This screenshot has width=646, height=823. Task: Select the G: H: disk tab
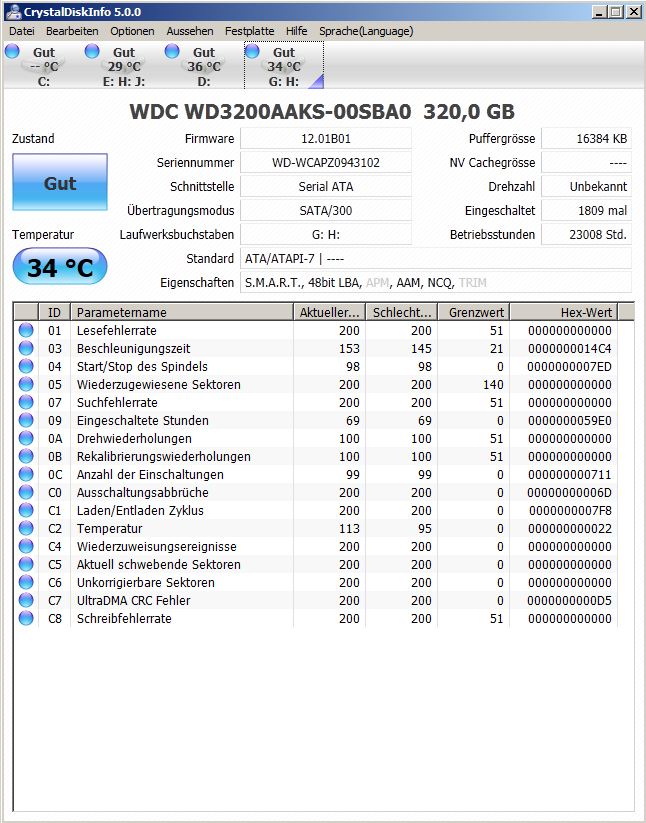point(284,66)
